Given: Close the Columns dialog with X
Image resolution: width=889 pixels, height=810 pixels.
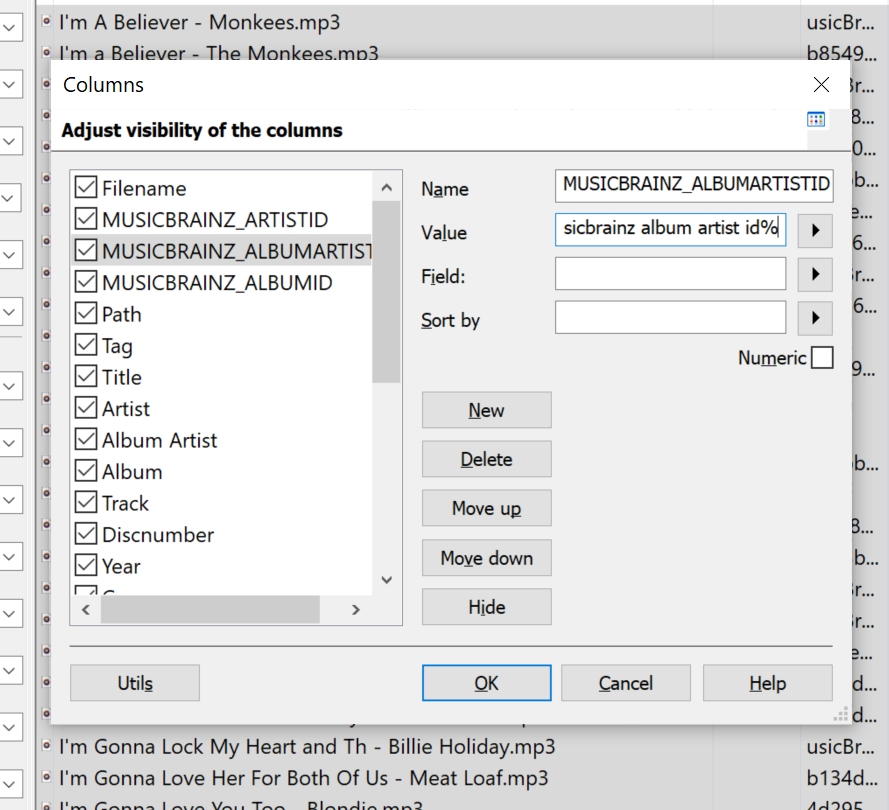Looking at the screenshot, I should (821, 85).
